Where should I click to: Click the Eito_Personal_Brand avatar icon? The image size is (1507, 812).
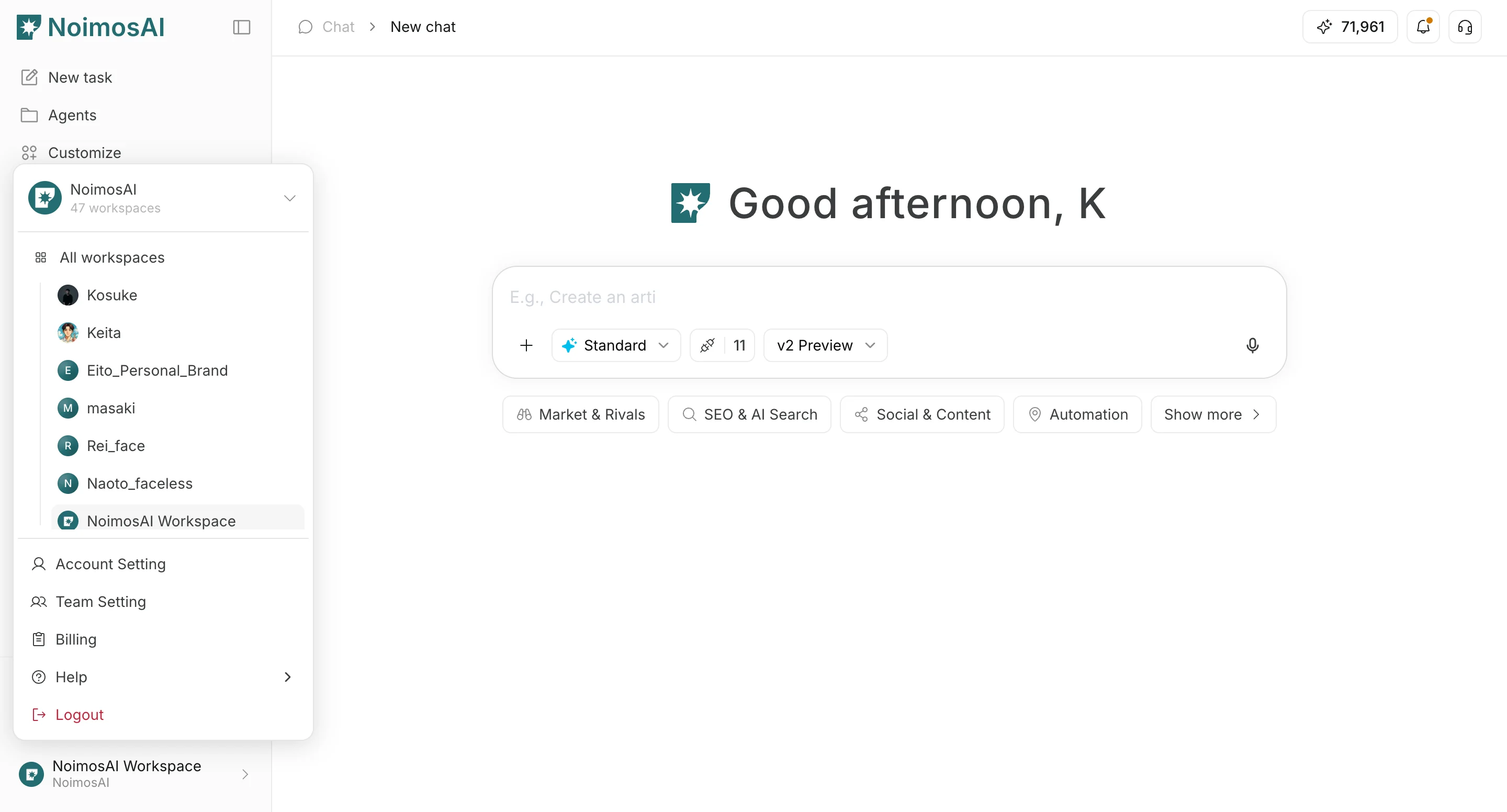[68, 370]
